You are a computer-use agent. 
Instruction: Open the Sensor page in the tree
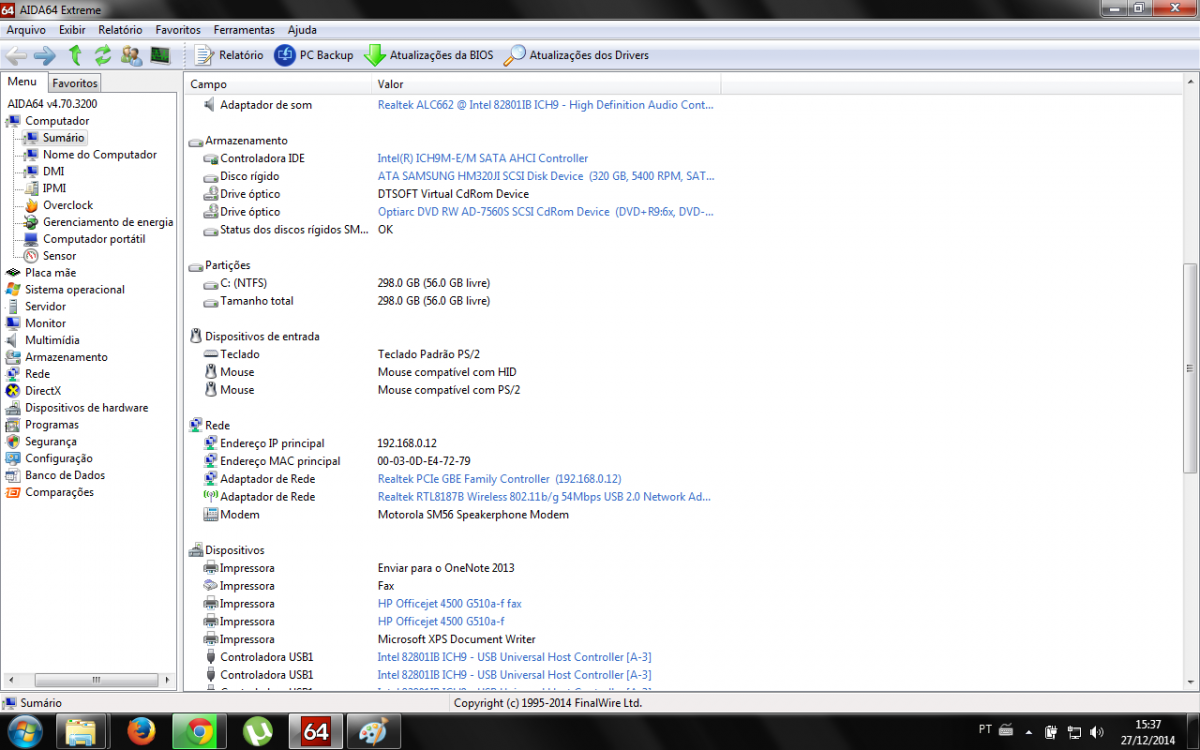point(59,256)
